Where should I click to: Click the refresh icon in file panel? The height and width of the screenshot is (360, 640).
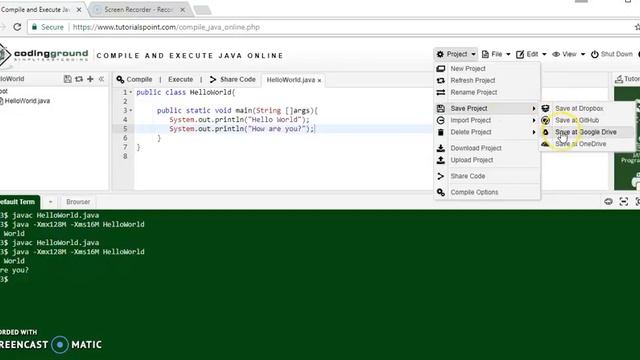coord(79,79)
